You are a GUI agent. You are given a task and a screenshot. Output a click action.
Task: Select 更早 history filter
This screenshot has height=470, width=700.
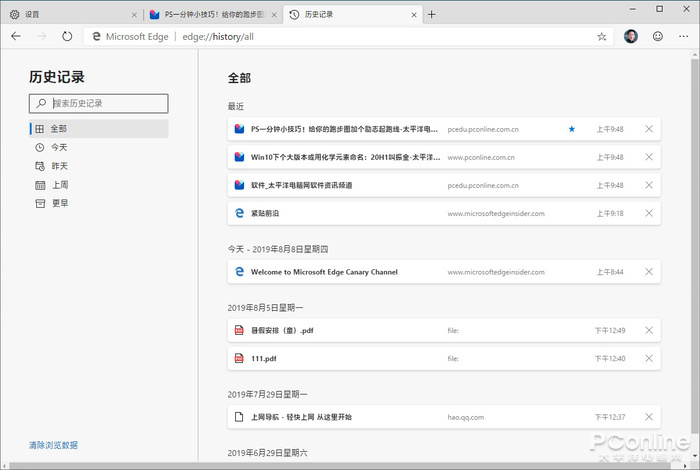coord(59,203)
